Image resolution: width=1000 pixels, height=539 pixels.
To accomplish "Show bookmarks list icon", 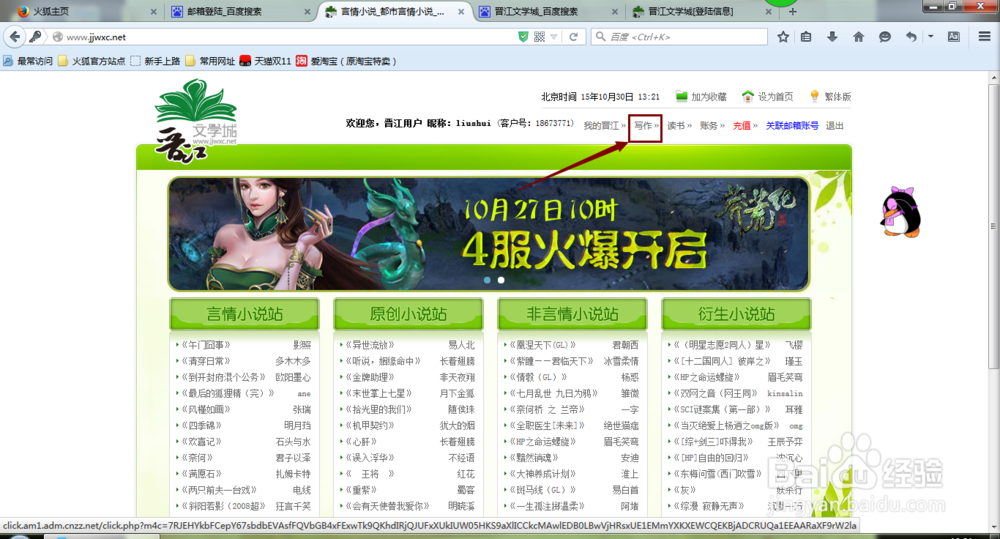I will pyautogui.click(x=806, y=37).
